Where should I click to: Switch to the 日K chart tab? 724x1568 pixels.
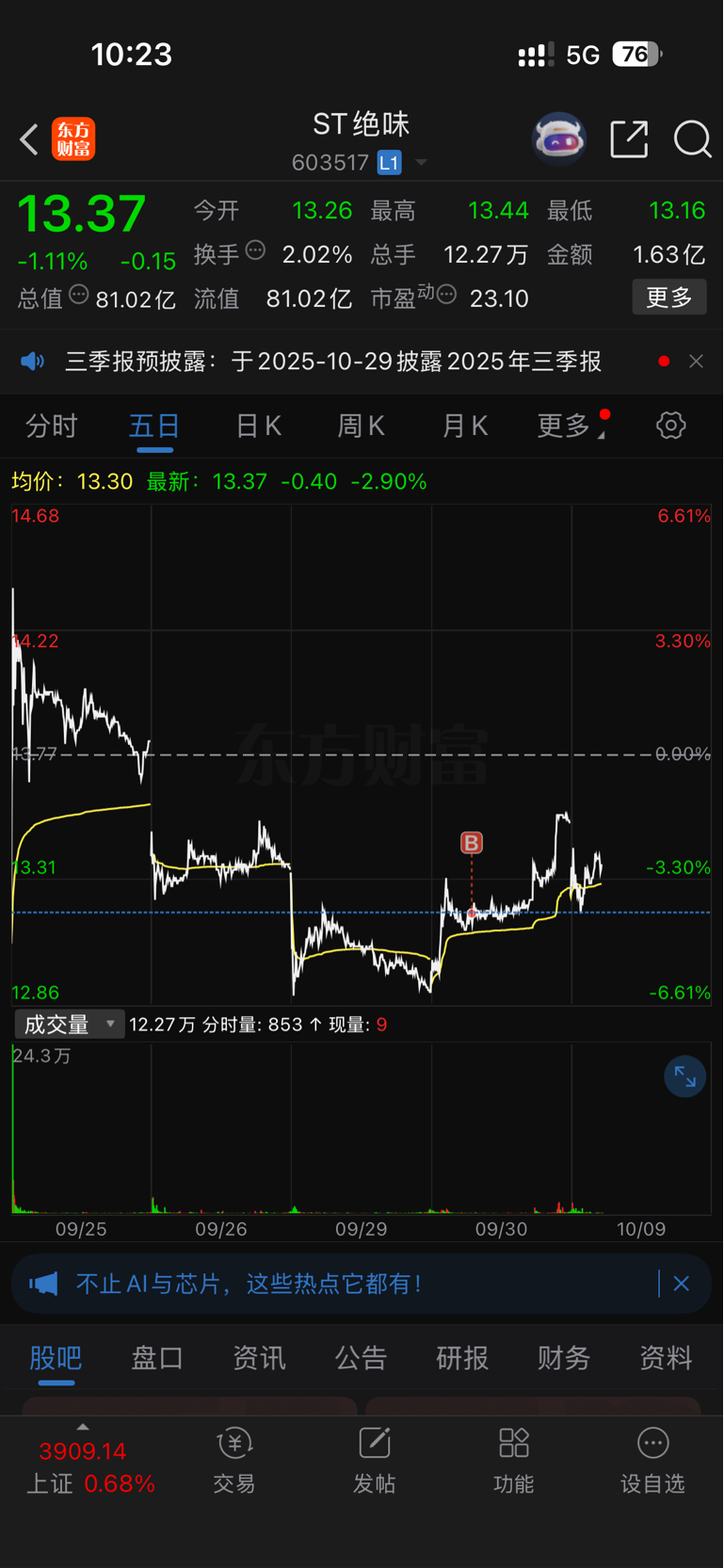pyautogui.click(x=259, y=427)
